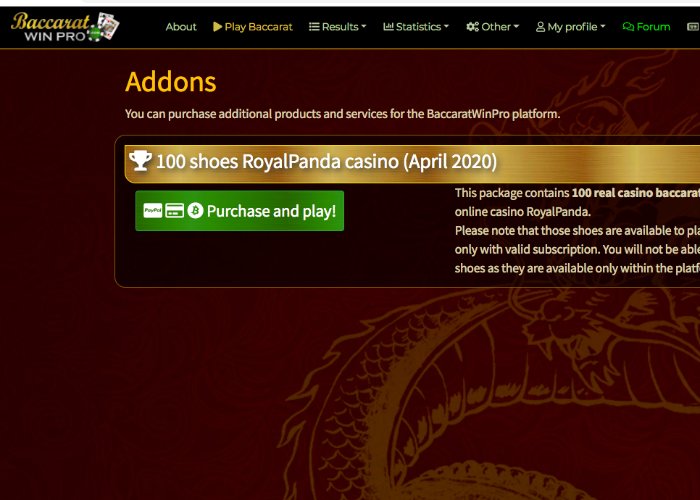Go to the Forum link

coord(646,27)
